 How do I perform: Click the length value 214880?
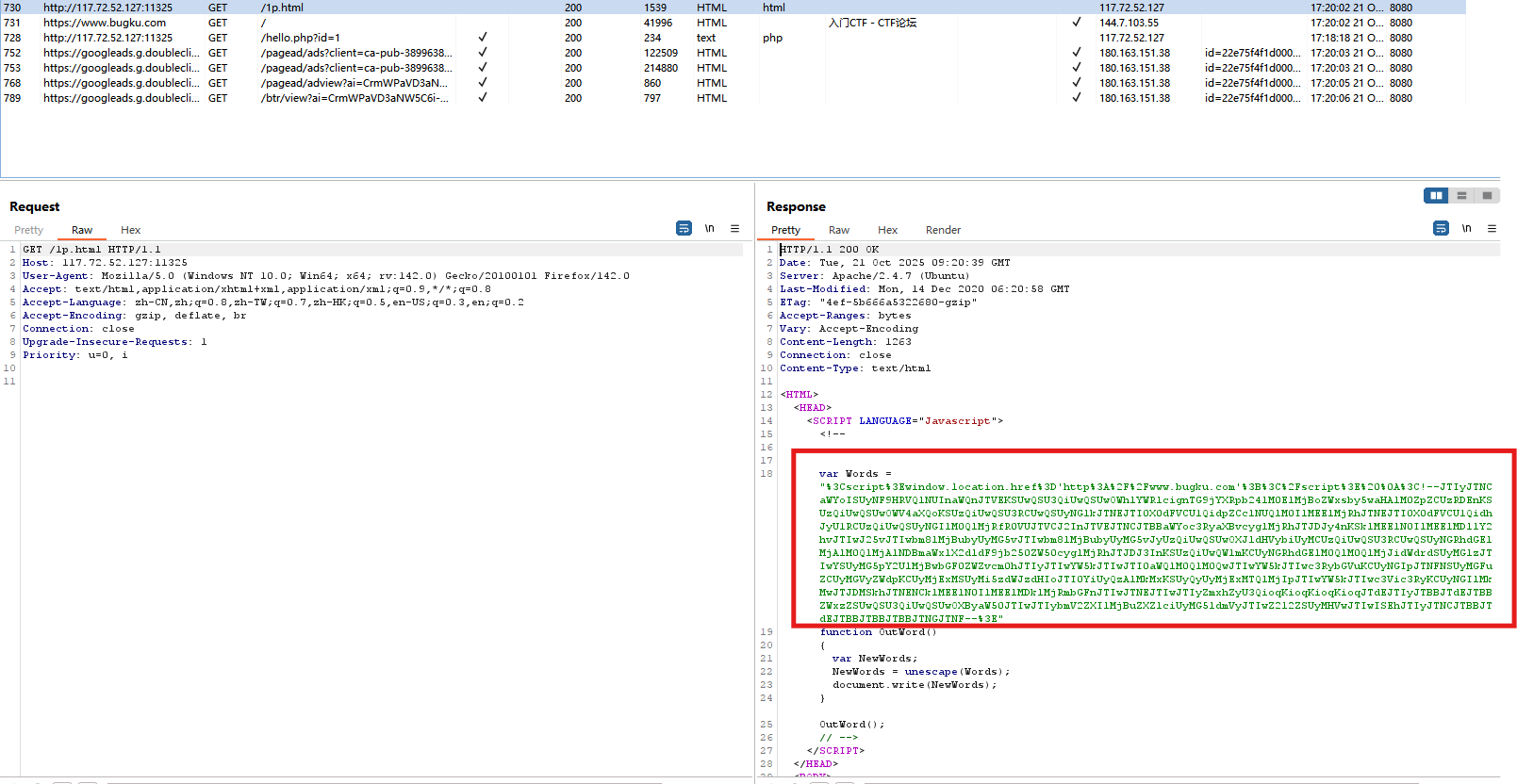(661, 68)
